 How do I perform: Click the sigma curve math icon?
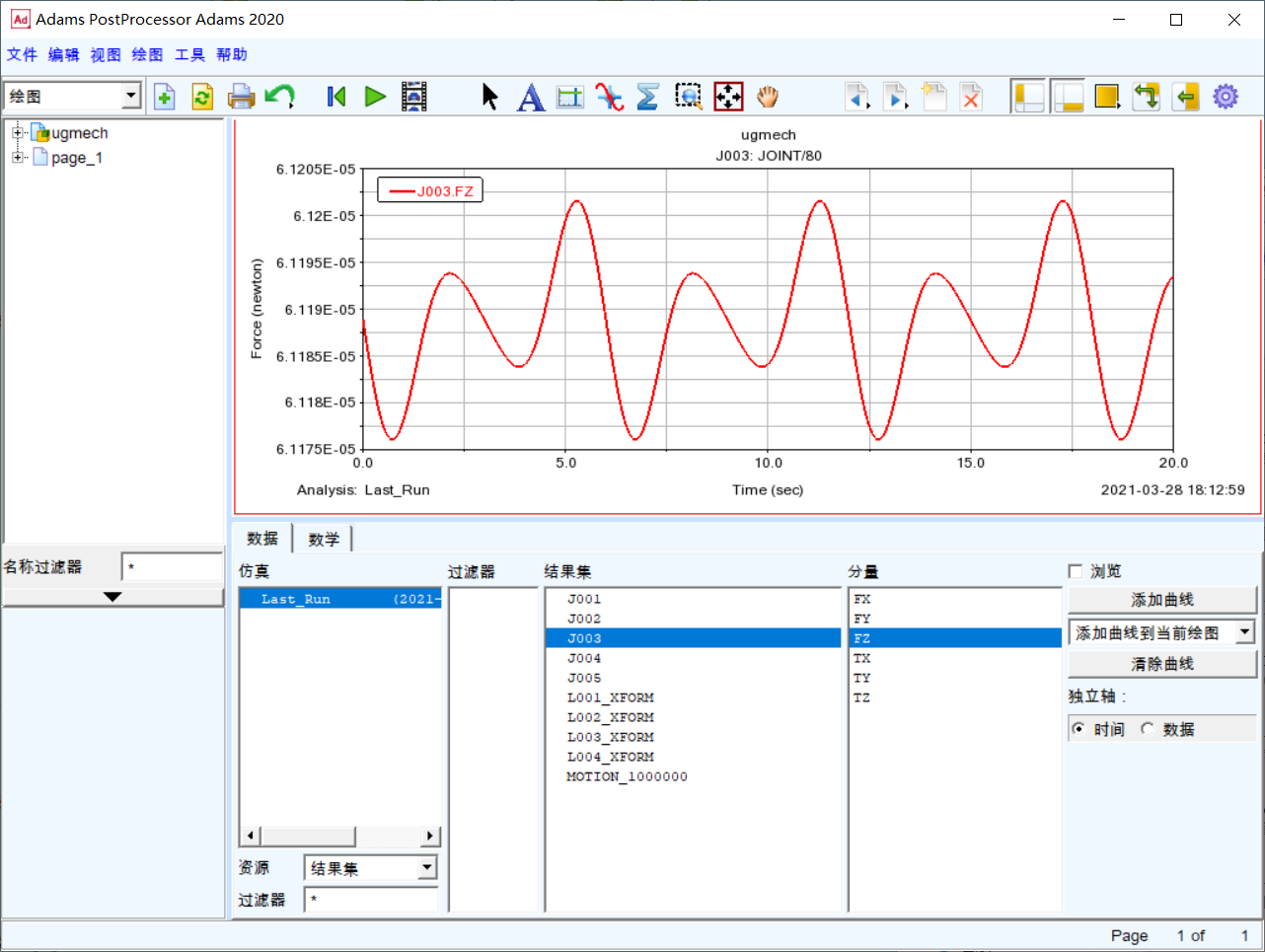point(647,97)
